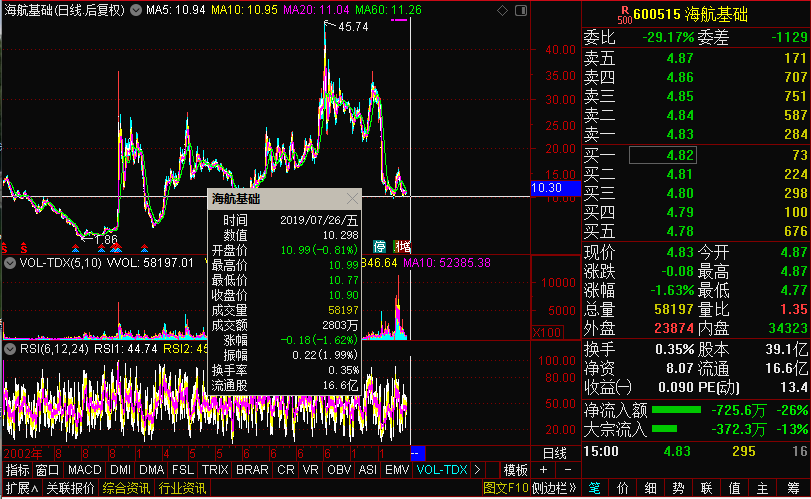Click the 停 suspension marker icon

click(380, 246)
